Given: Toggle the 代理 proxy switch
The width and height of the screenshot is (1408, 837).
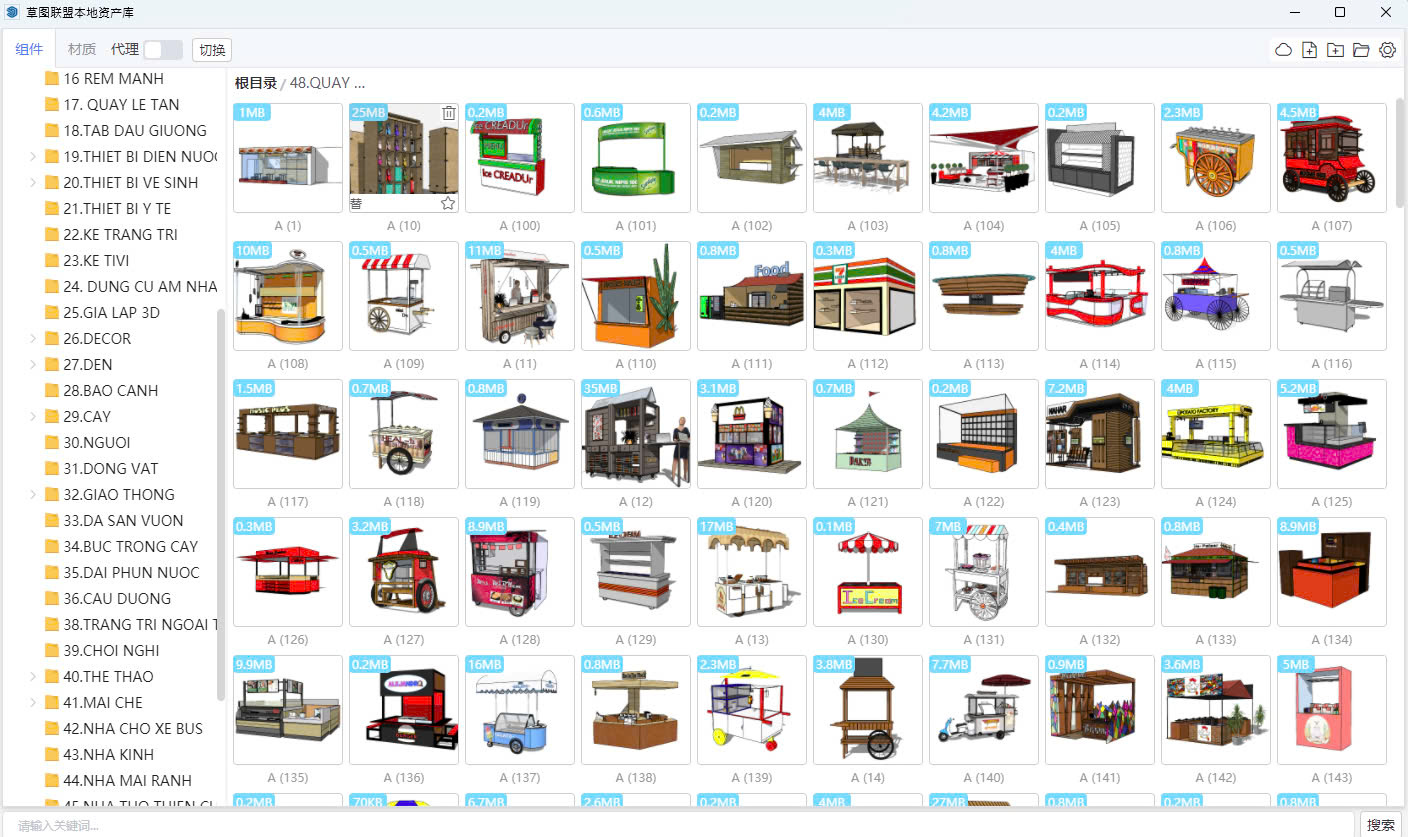Looking at the screenshot, I should tap(162, 50).
